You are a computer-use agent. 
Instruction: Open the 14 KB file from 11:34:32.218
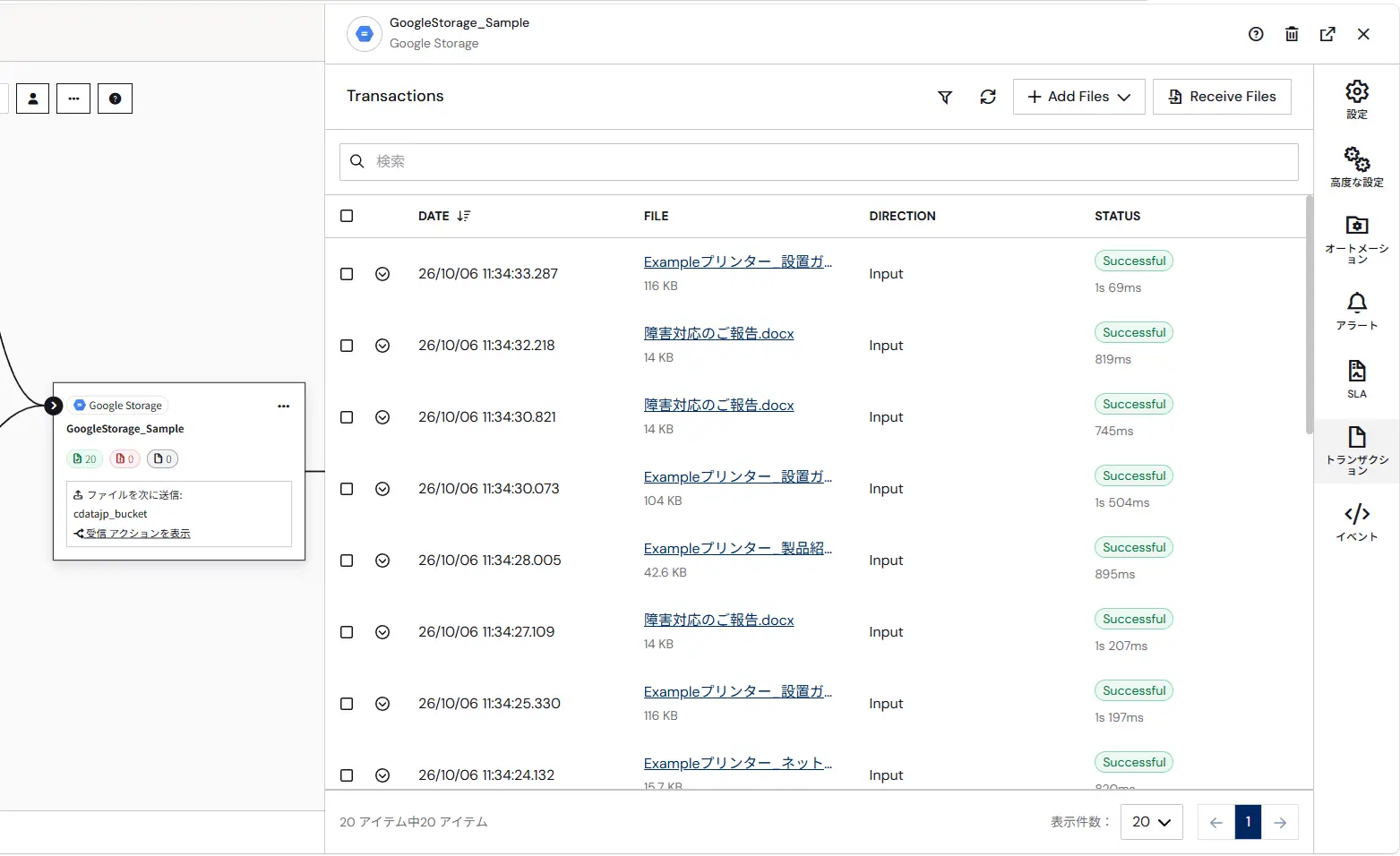click(x=718, y=334)
